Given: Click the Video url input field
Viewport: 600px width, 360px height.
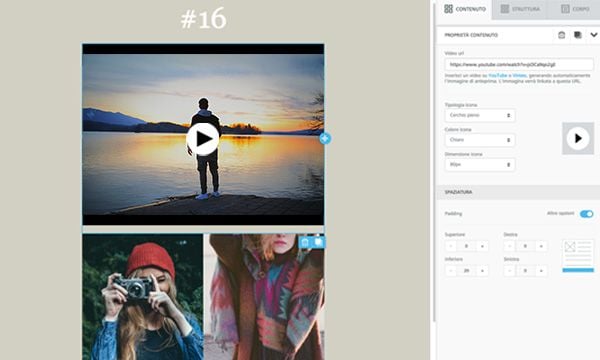Looking at the screenshot, I should (519, 64).
